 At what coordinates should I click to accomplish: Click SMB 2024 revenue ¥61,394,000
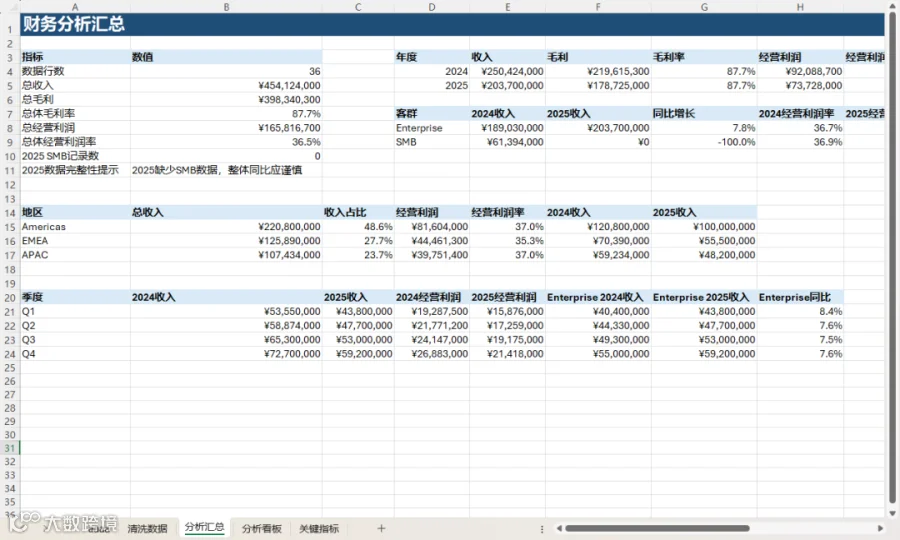[x=507, y=142]
